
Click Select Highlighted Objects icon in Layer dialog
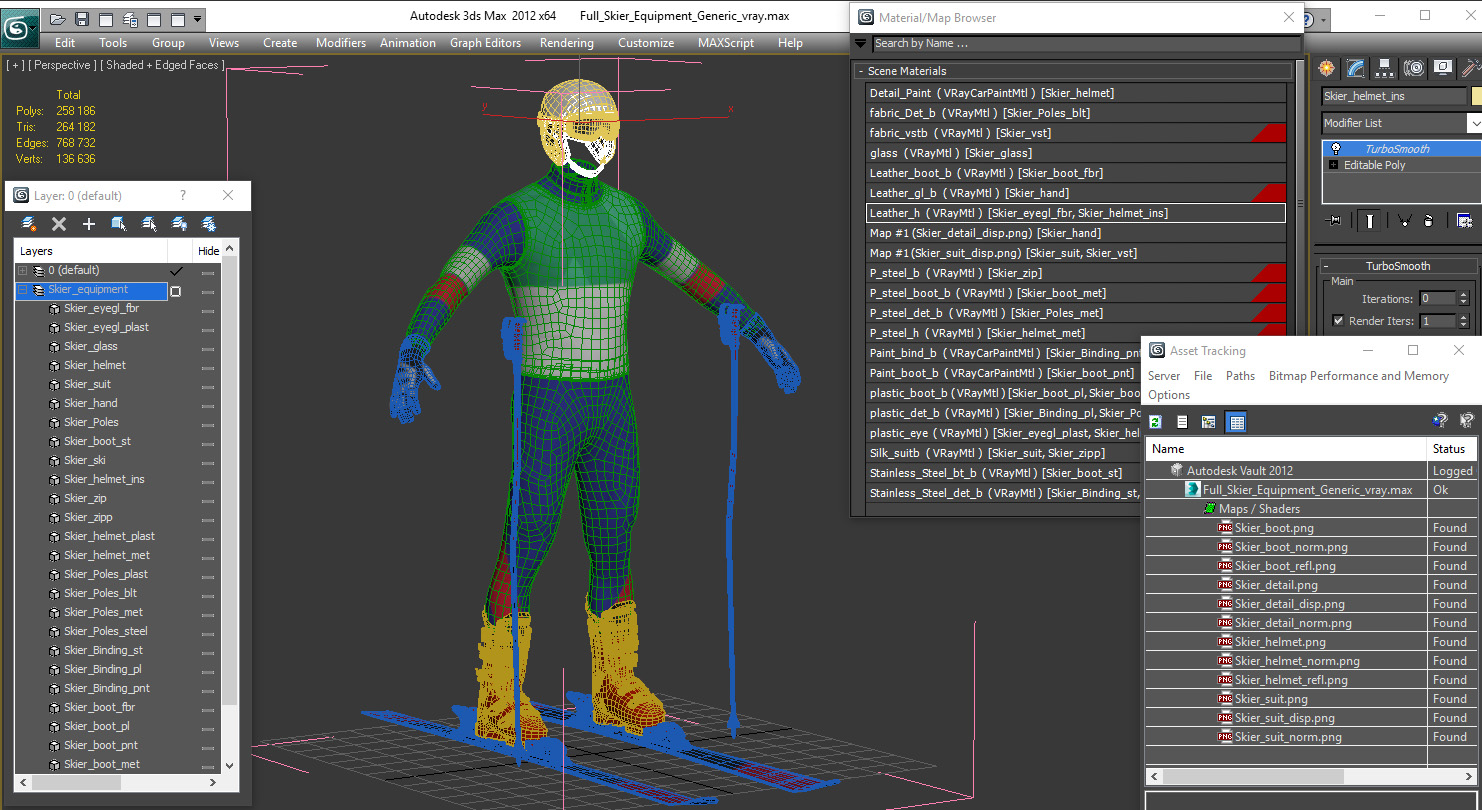click(x=119, y=224)
